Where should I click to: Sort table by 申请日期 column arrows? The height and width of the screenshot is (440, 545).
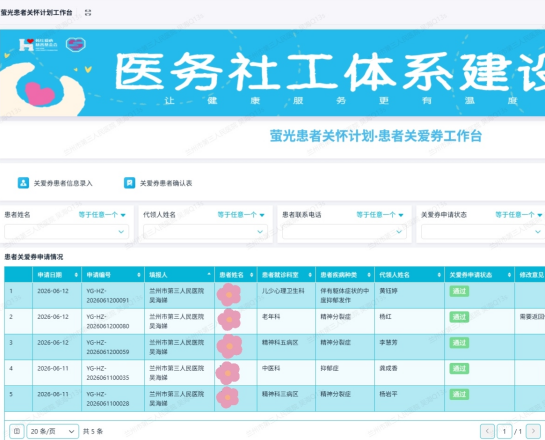tap(76, 275)
